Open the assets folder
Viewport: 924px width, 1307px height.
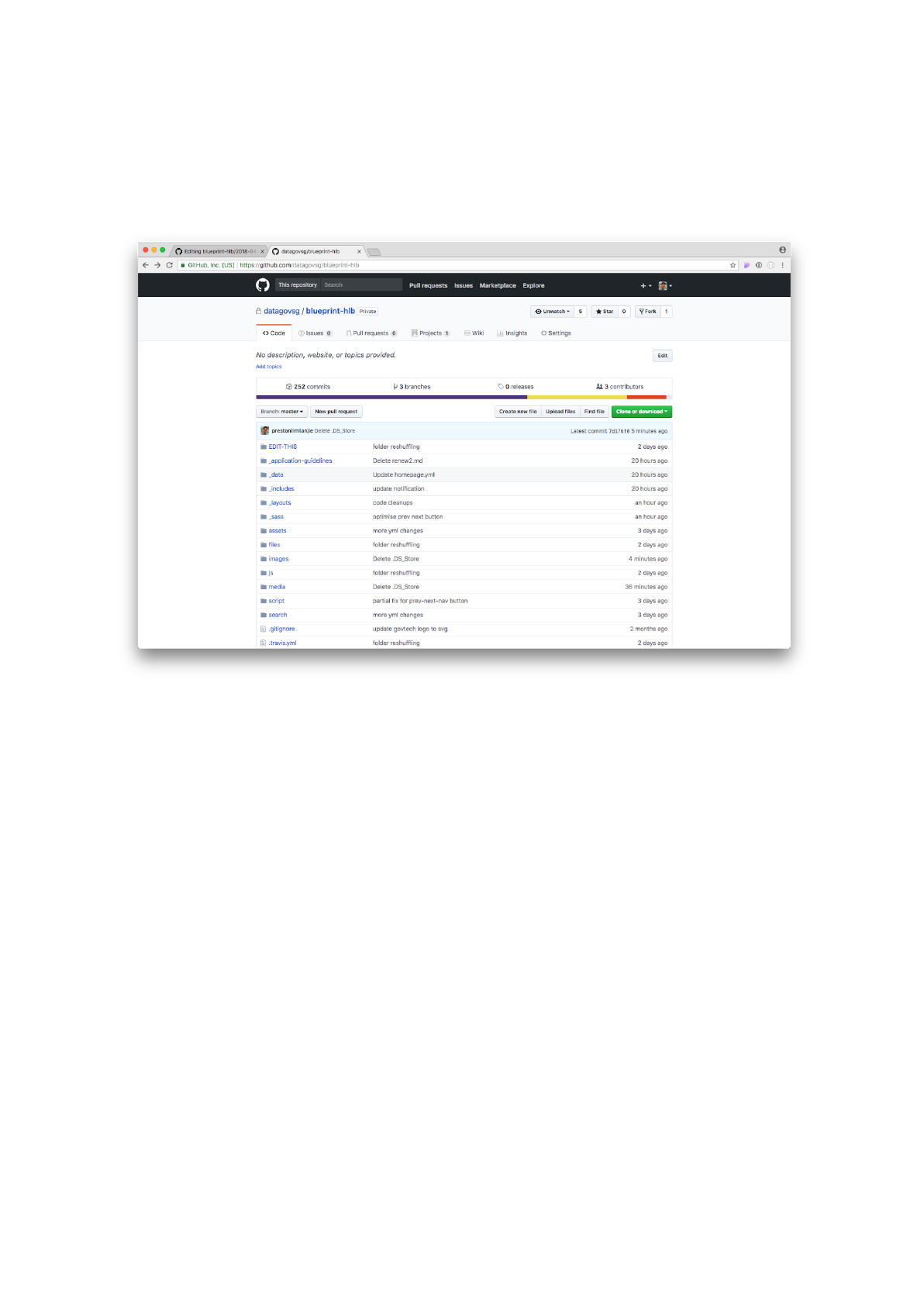click(278, 531)
